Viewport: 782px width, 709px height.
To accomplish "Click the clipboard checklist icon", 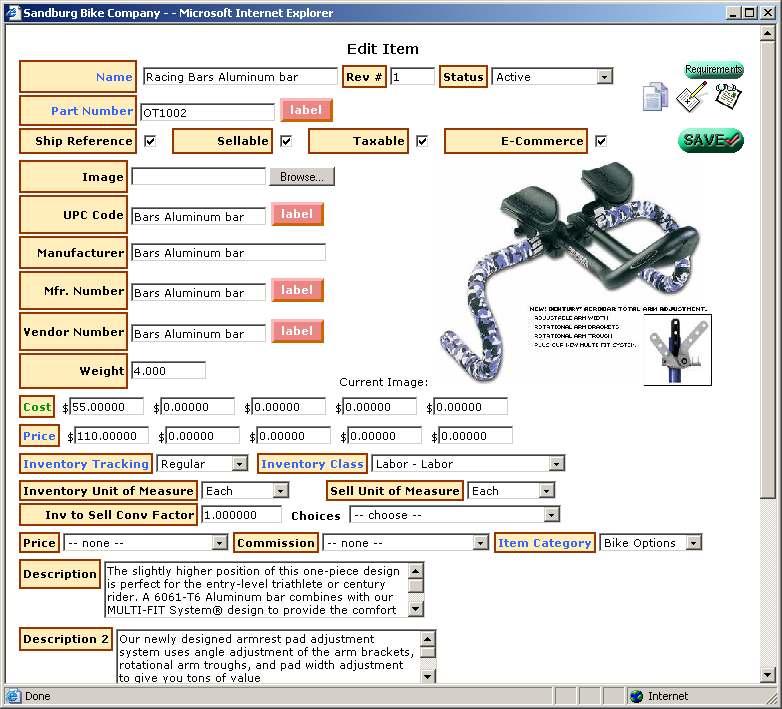I will (728, 96).
